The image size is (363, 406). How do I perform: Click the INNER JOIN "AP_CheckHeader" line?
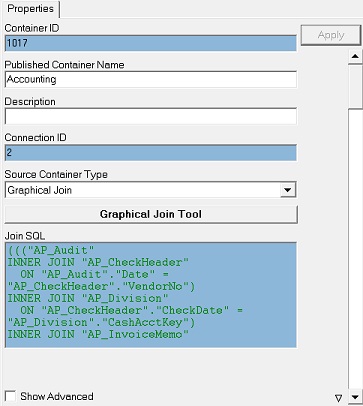coord(98,262)
